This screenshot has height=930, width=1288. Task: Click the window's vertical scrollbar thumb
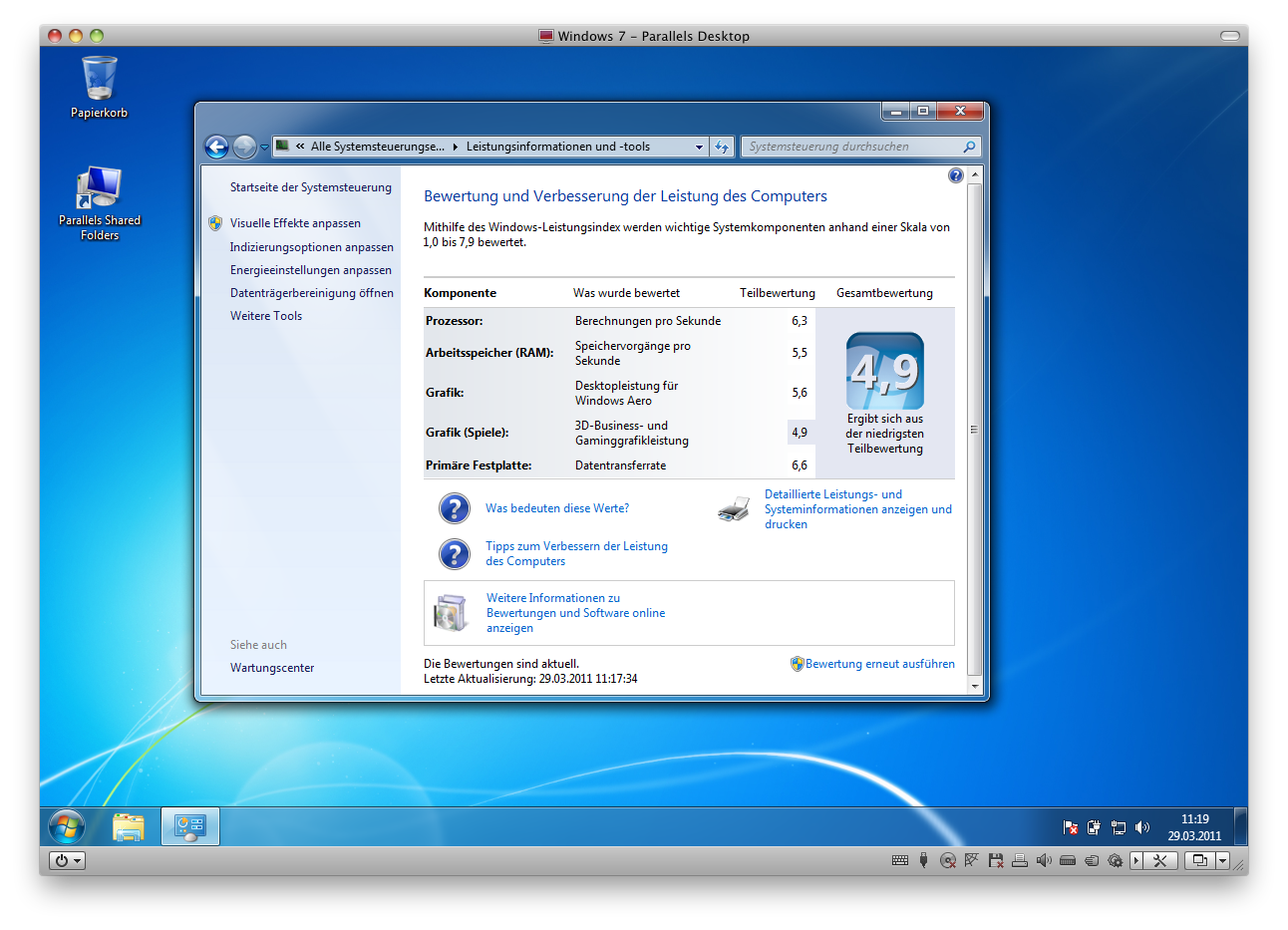click(974, 430)
